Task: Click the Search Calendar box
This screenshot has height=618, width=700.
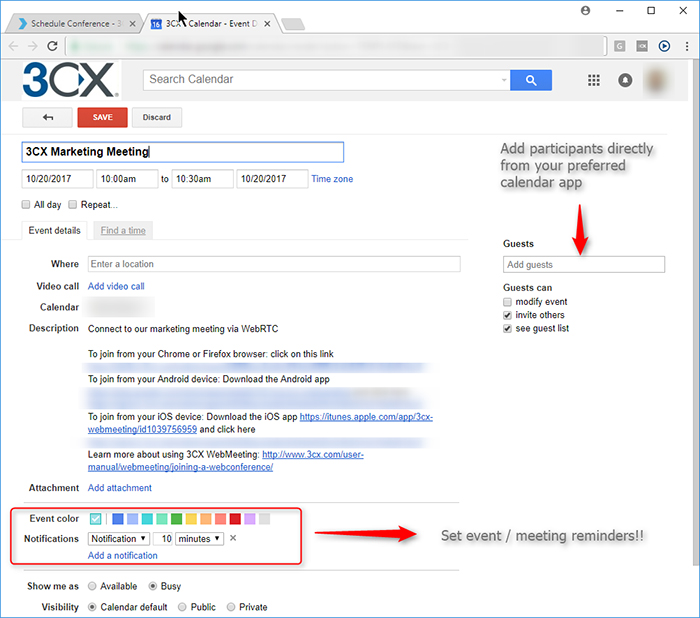Action: point(326,80)
